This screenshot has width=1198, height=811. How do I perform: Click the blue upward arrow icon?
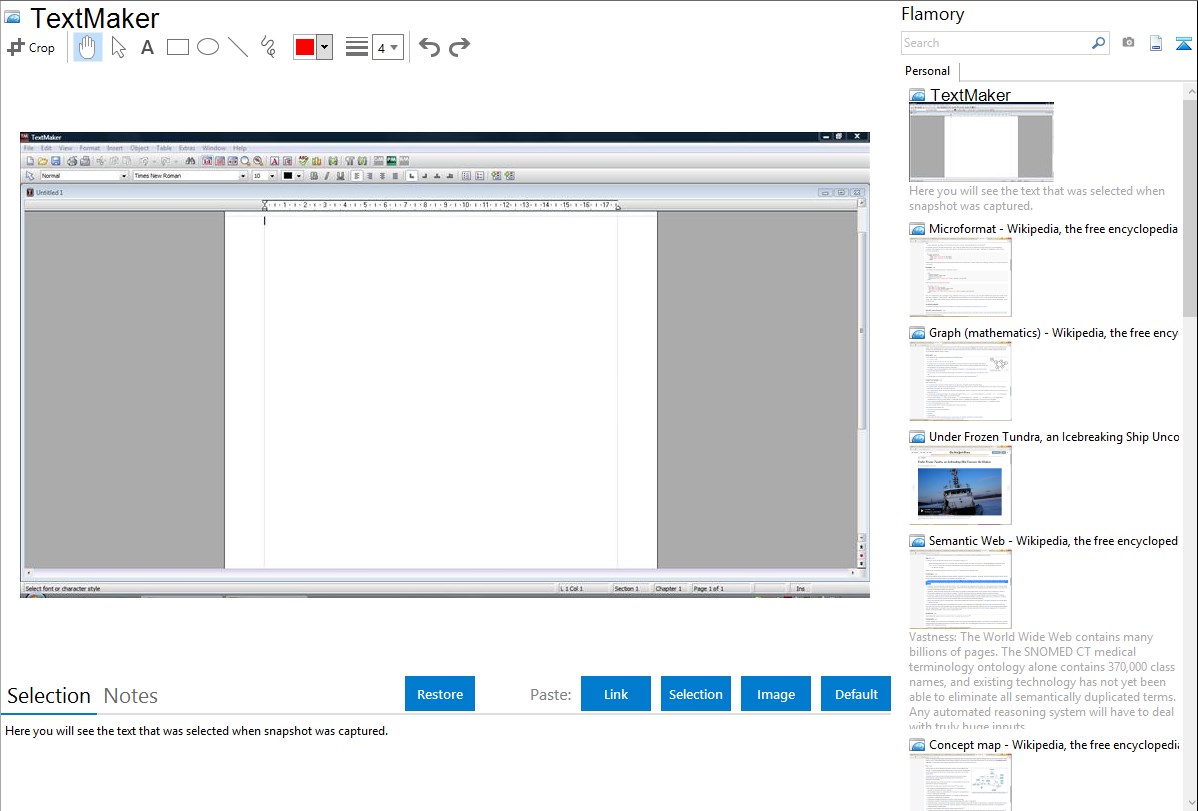point(1183,43)
